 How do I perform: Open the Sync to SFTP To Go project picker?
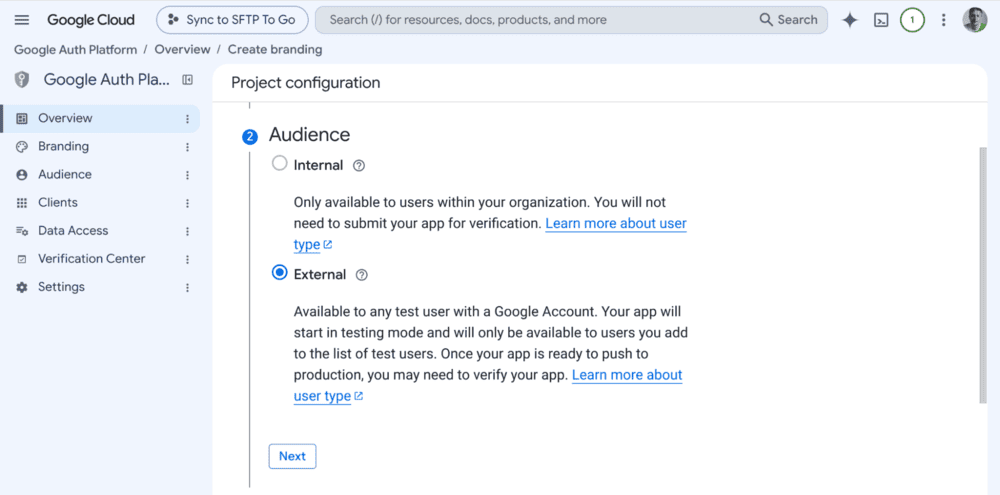232,20
